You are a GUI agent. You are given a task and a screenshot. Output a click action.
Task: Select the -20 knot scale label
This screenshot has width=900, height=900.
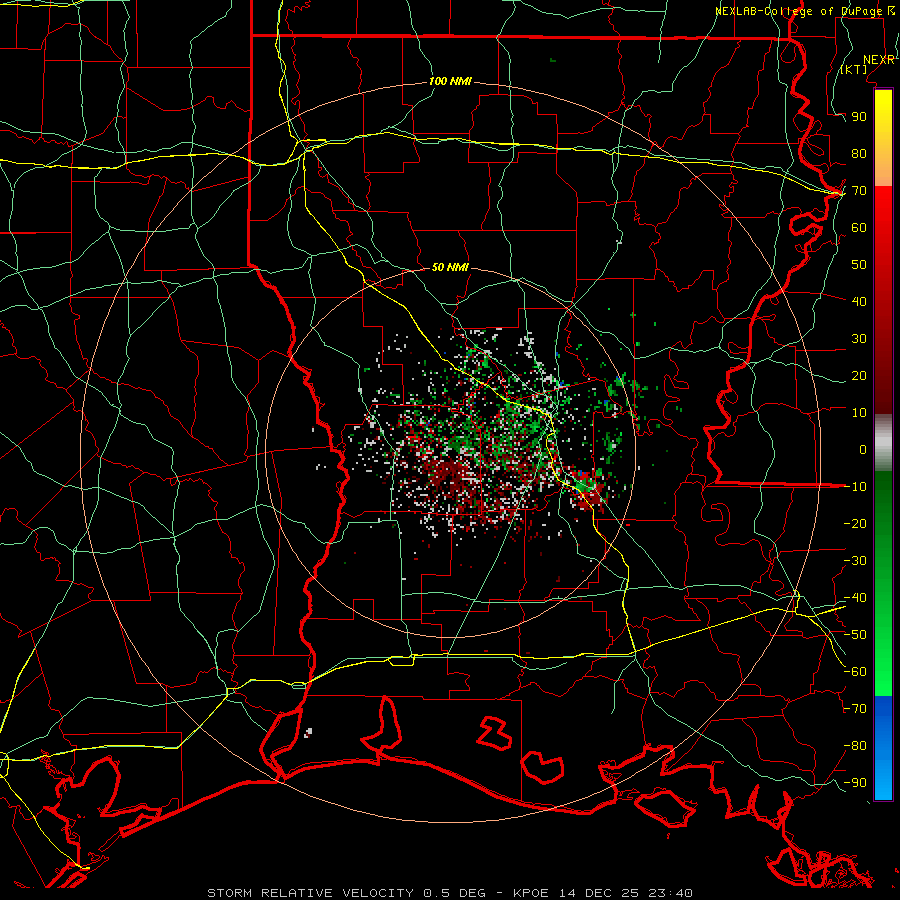[x=855, y=523]
